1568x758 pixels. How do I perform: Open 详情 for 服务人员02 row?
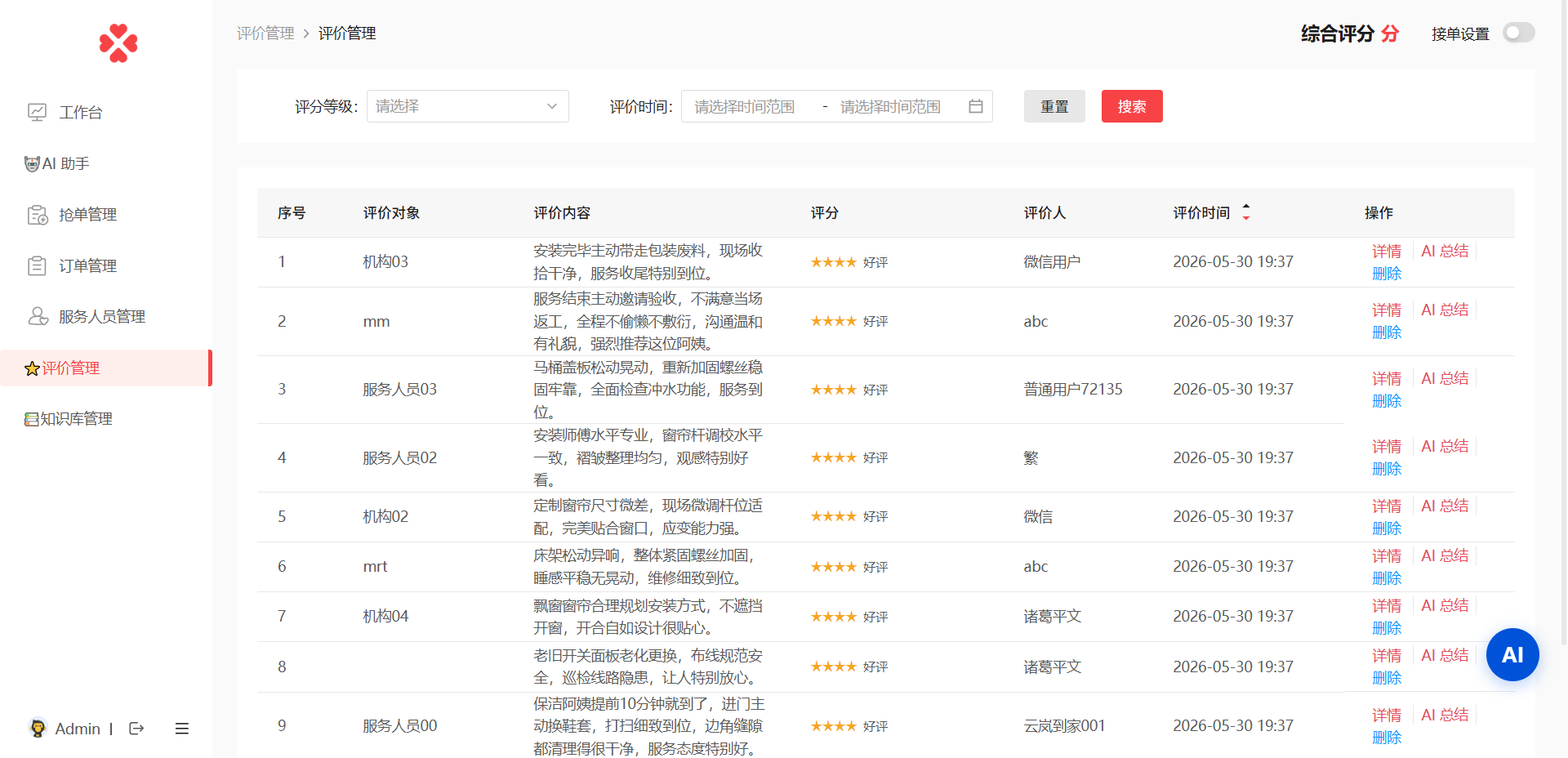[x=1387, y=446]
